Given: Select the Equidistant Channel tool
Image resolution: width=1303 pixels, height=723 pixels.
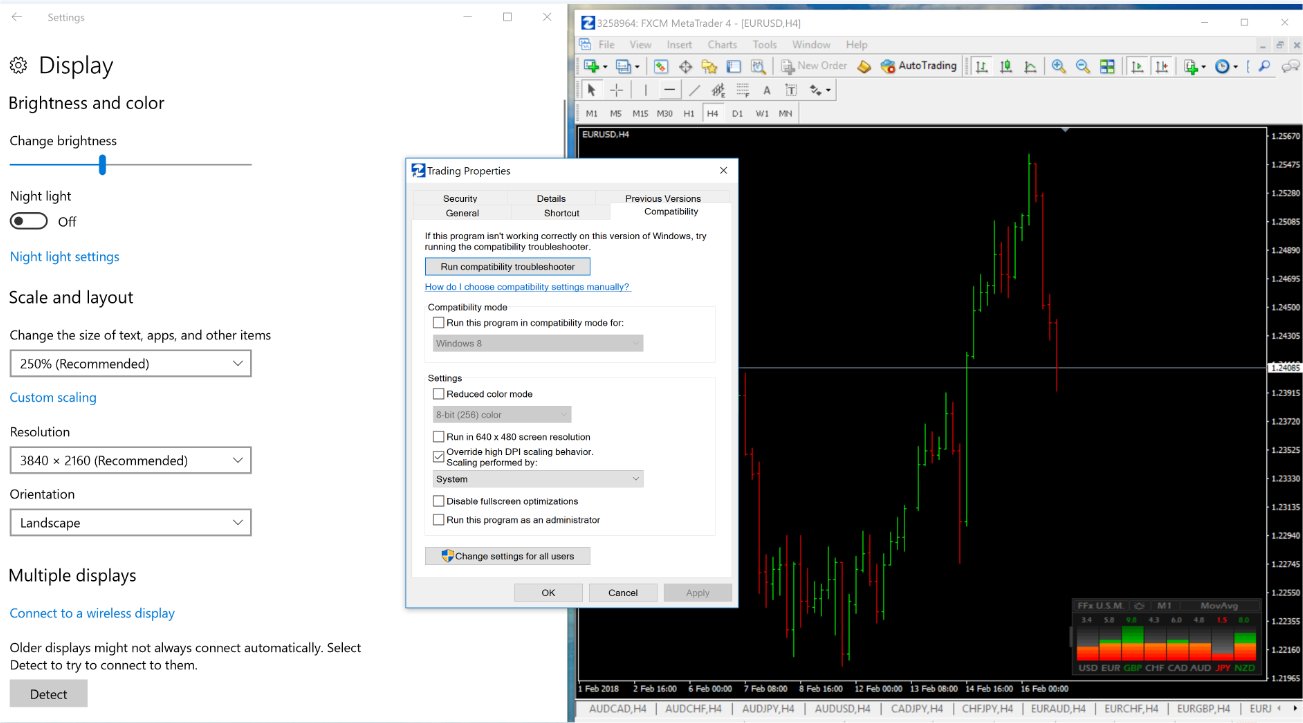Looking at the screenshot, I should click(718, 90).
